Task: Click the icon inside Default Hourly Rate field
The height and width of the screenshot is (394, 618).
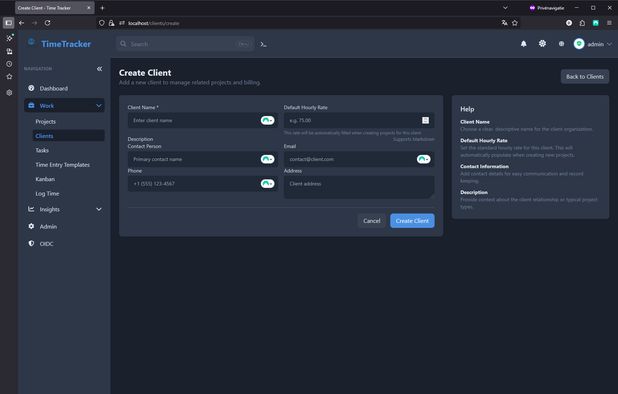Action: coord(425,120)
